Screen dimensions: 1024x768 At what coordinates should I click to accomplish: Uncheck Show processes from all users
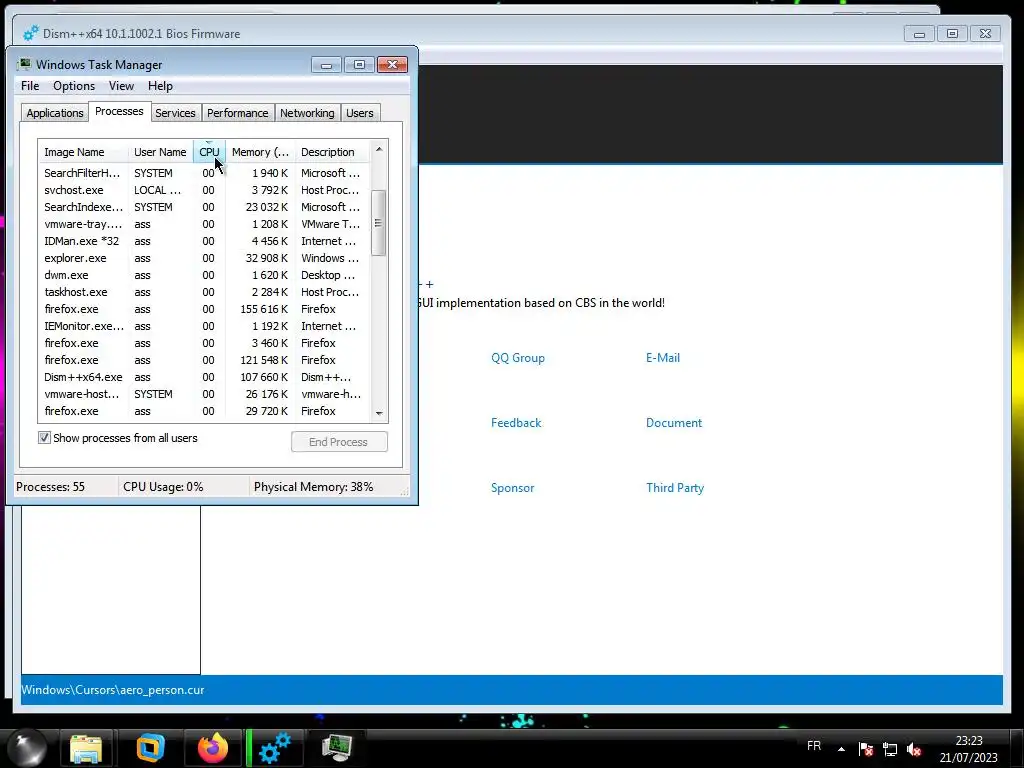tap(44, 438)
